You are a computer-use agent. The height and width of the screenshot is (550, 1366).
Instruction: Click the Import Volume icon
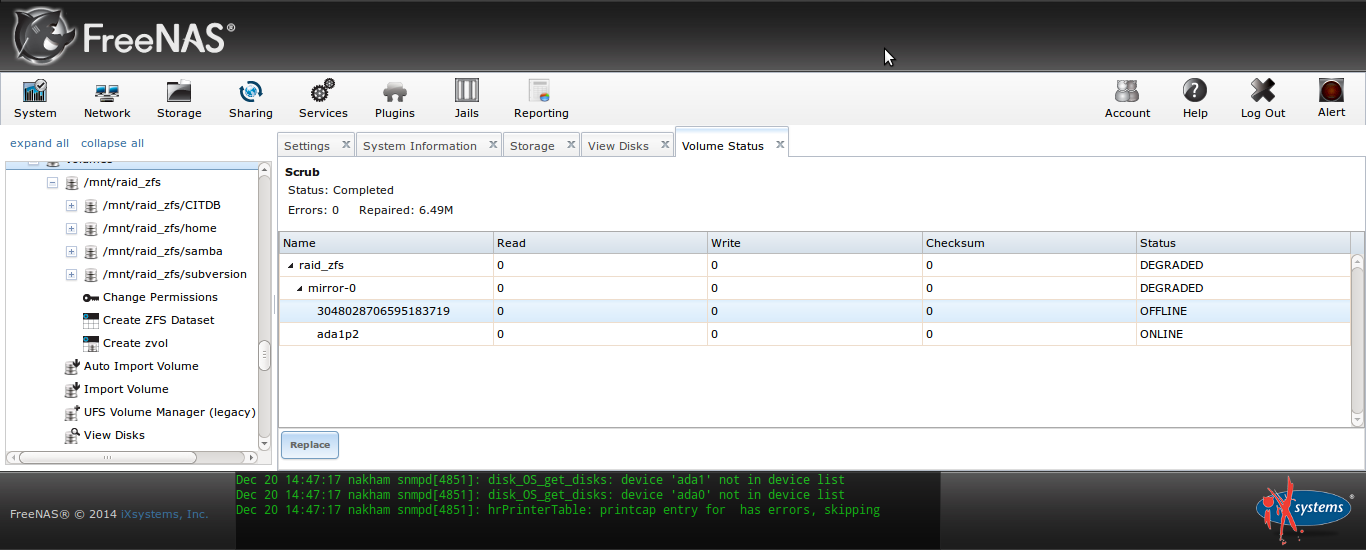pyautogui.click(x=72, y=389)
